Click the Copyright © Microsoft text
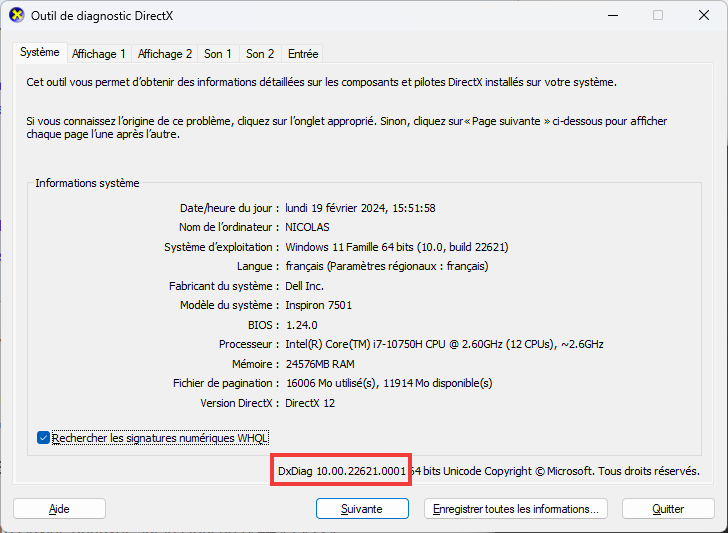Image resolution: width=728 pixels, height=533 pixels. click(539, 471)
